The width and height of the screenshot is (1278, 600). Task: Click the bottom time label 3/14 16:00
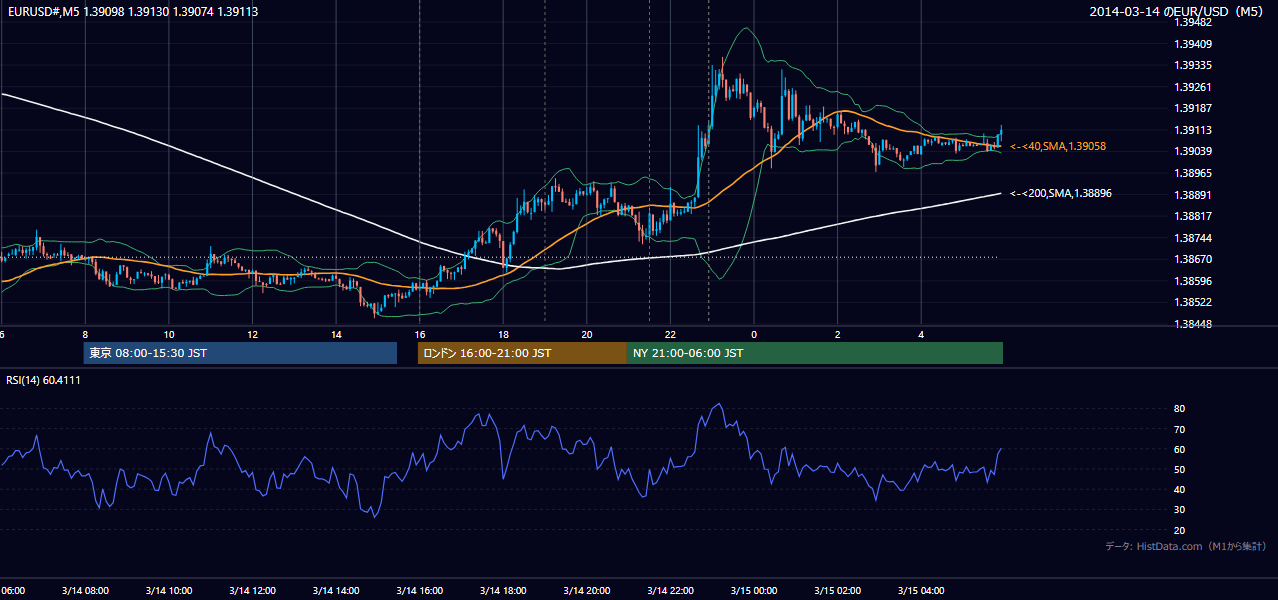419,591
